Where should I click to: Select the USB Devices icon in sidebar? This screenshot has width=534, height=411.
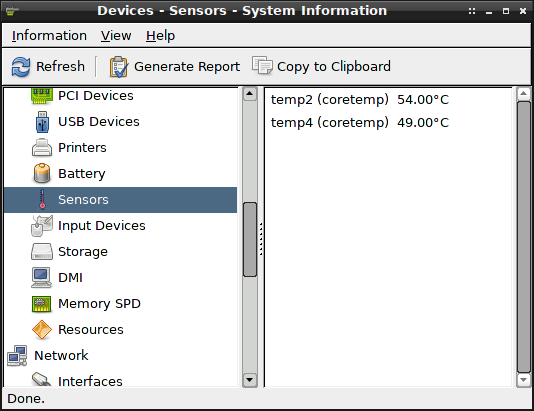tap(42, 122)
